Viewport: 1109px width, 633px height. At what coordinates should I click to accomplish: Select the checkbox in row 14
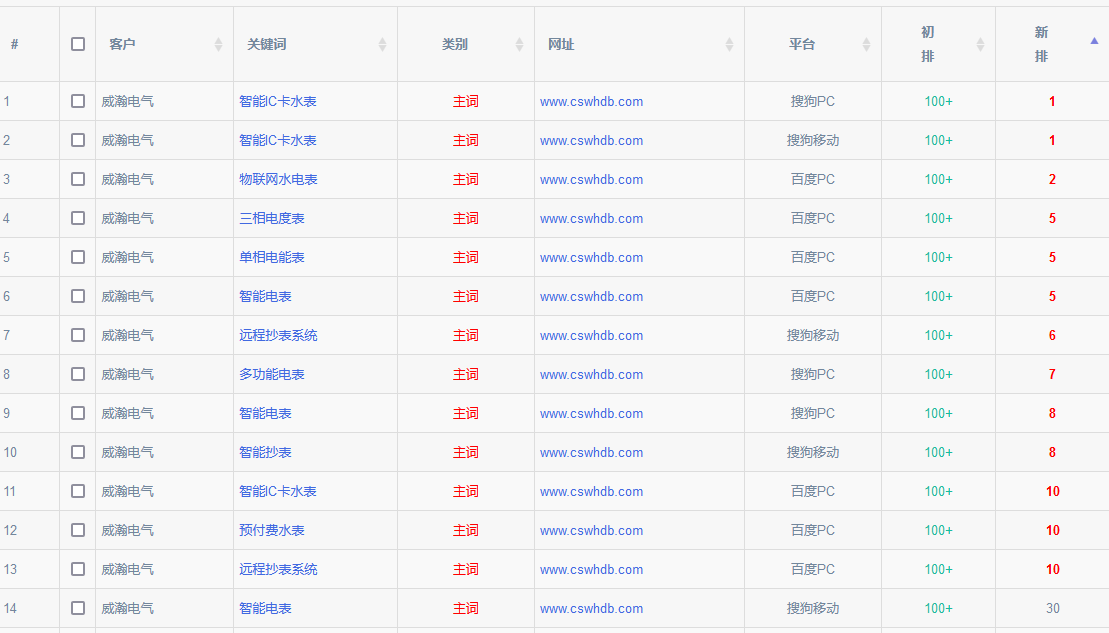click(78, 608)
